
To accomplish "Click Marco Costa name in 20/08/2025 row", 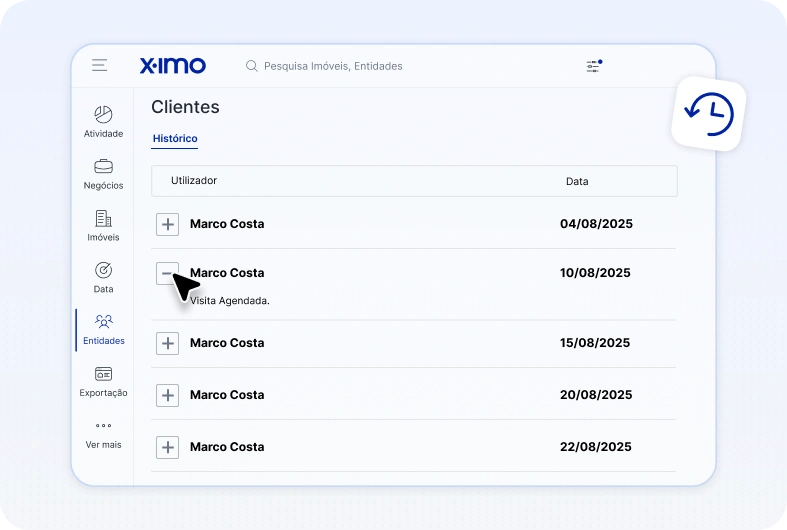I will click(227, 395).
